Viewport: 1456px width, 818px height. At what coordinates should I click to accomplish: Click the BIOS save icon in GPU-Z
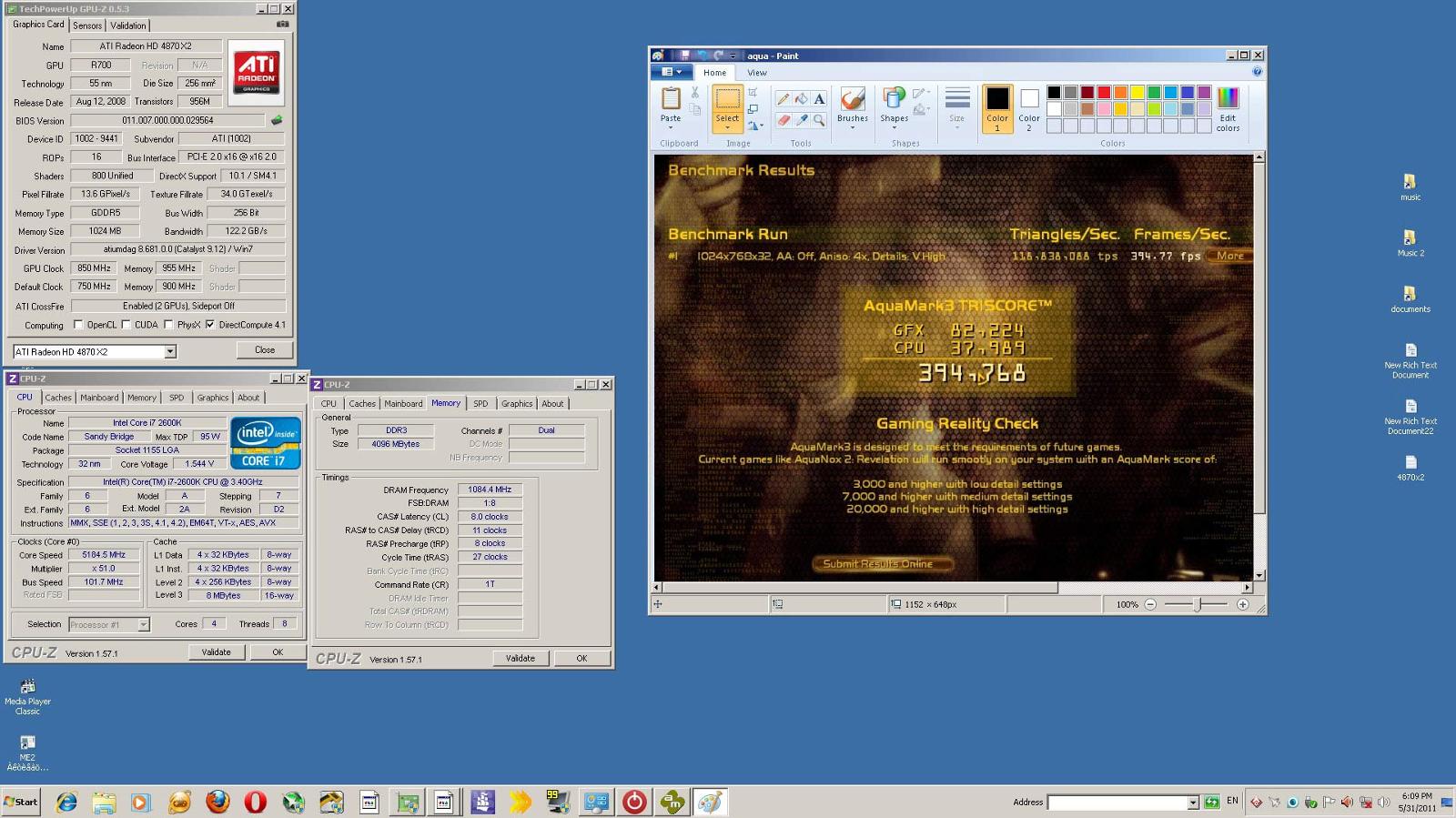[277, 120]
